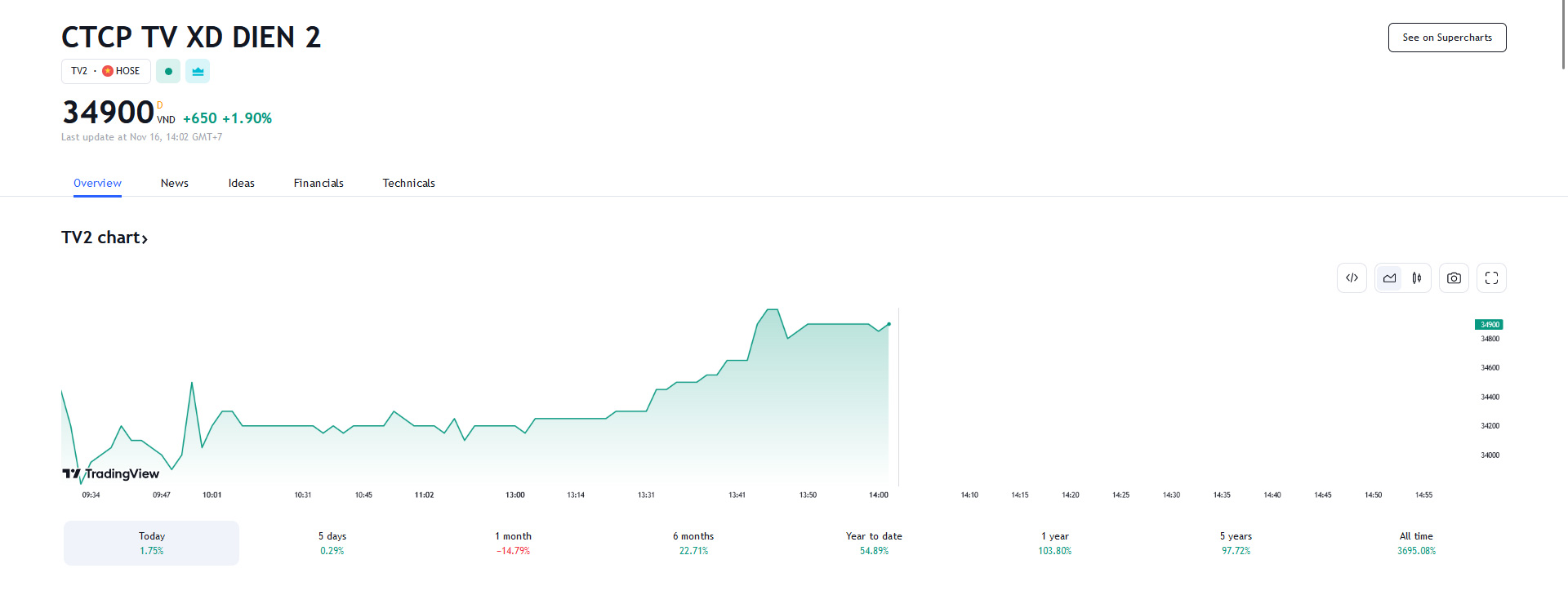
Task: Open the News tab
Action: pos(174,183)
